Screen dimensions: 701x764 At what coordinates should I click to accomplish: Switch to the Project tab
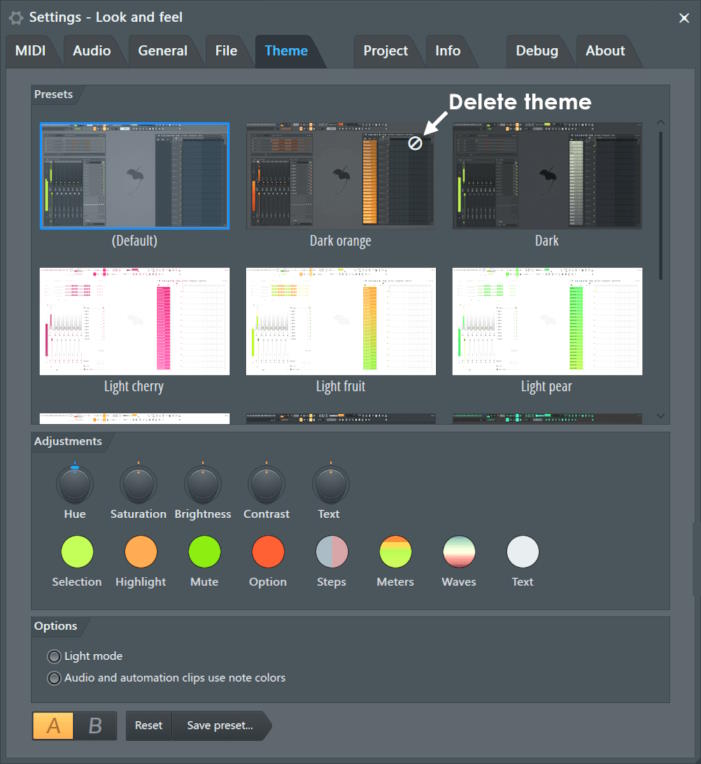click(385, 51)
